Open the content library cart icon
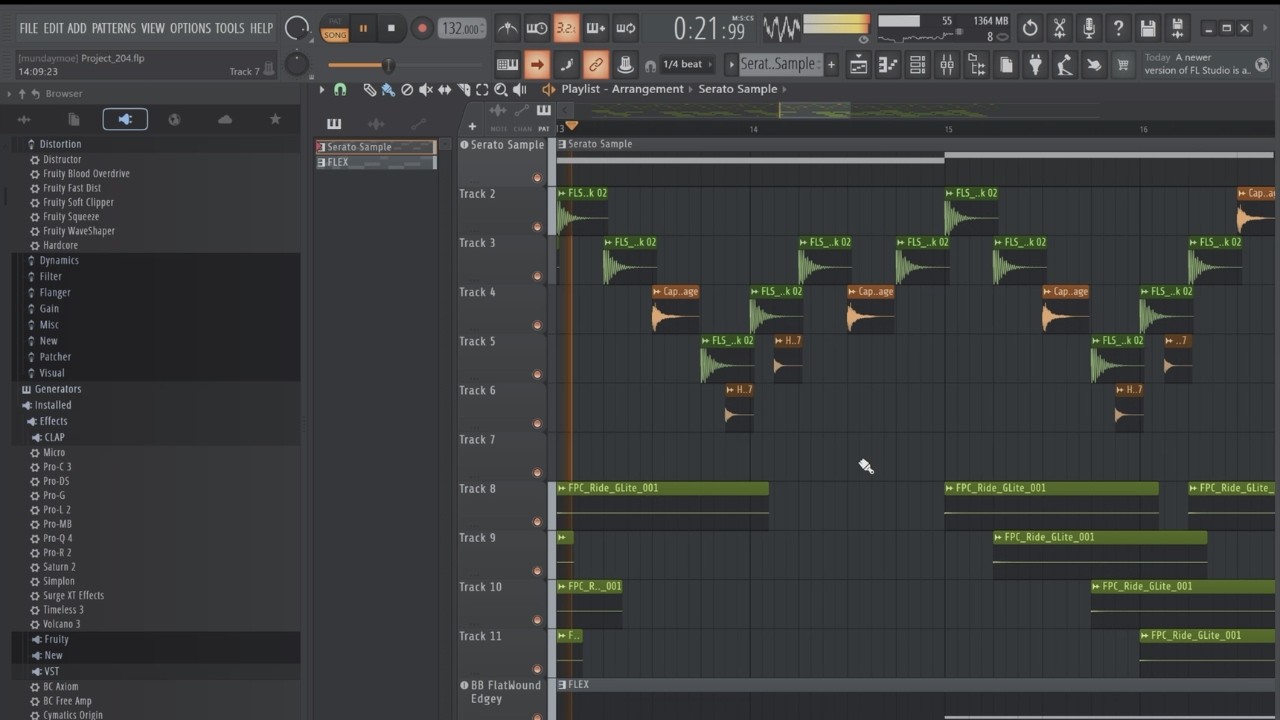 1123,65
